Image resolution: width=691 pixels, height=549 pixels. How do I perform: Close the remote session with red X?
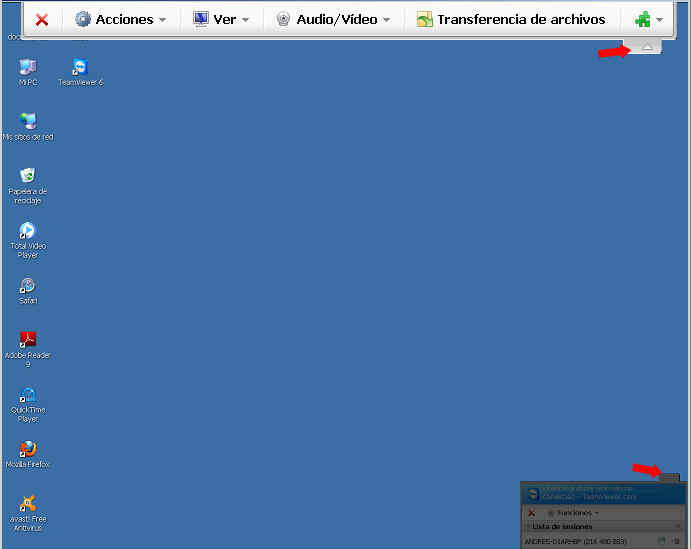pyautogui.click(x=42, y=19)
